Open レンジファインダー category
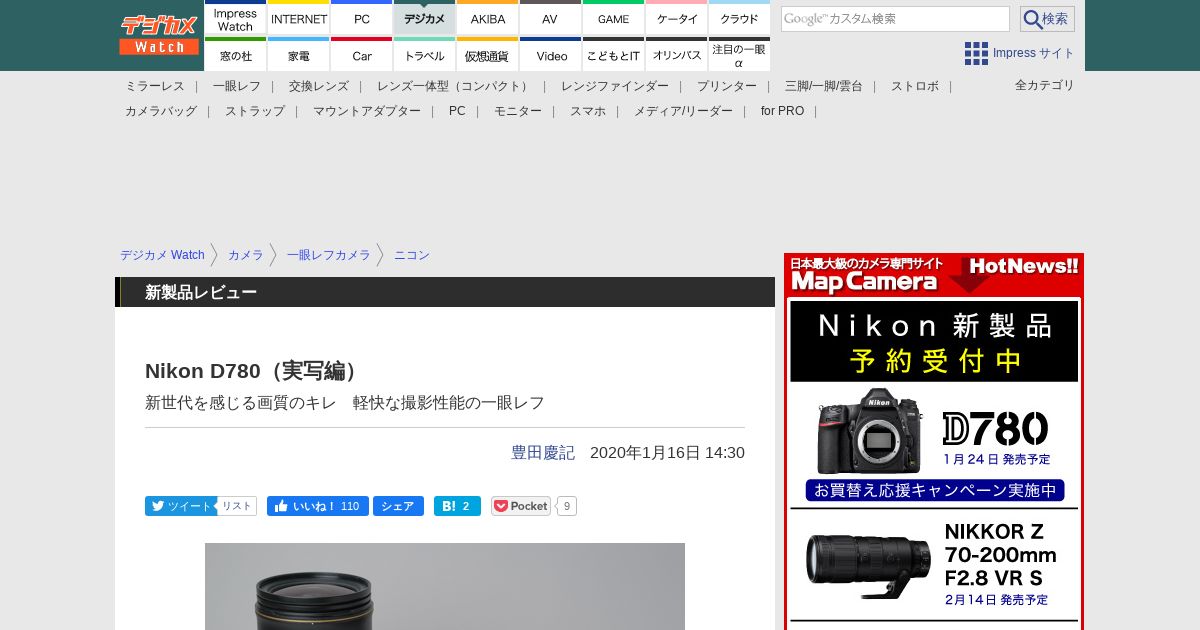 pyautogui.click(x=615, y=86)
